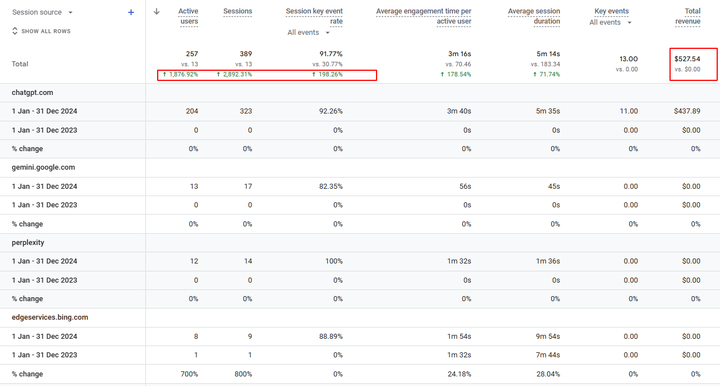Viewport: 720px width, 386px height.
Task: Select the gemini.google.com source row
Action: (43, 168)
